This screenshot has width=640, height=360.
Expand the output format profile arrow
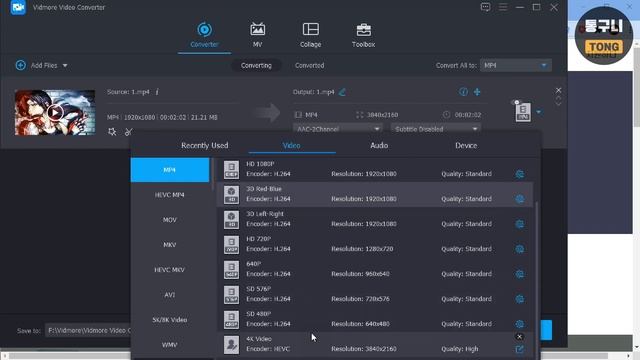pyautogui.click(x=539, y=112)
